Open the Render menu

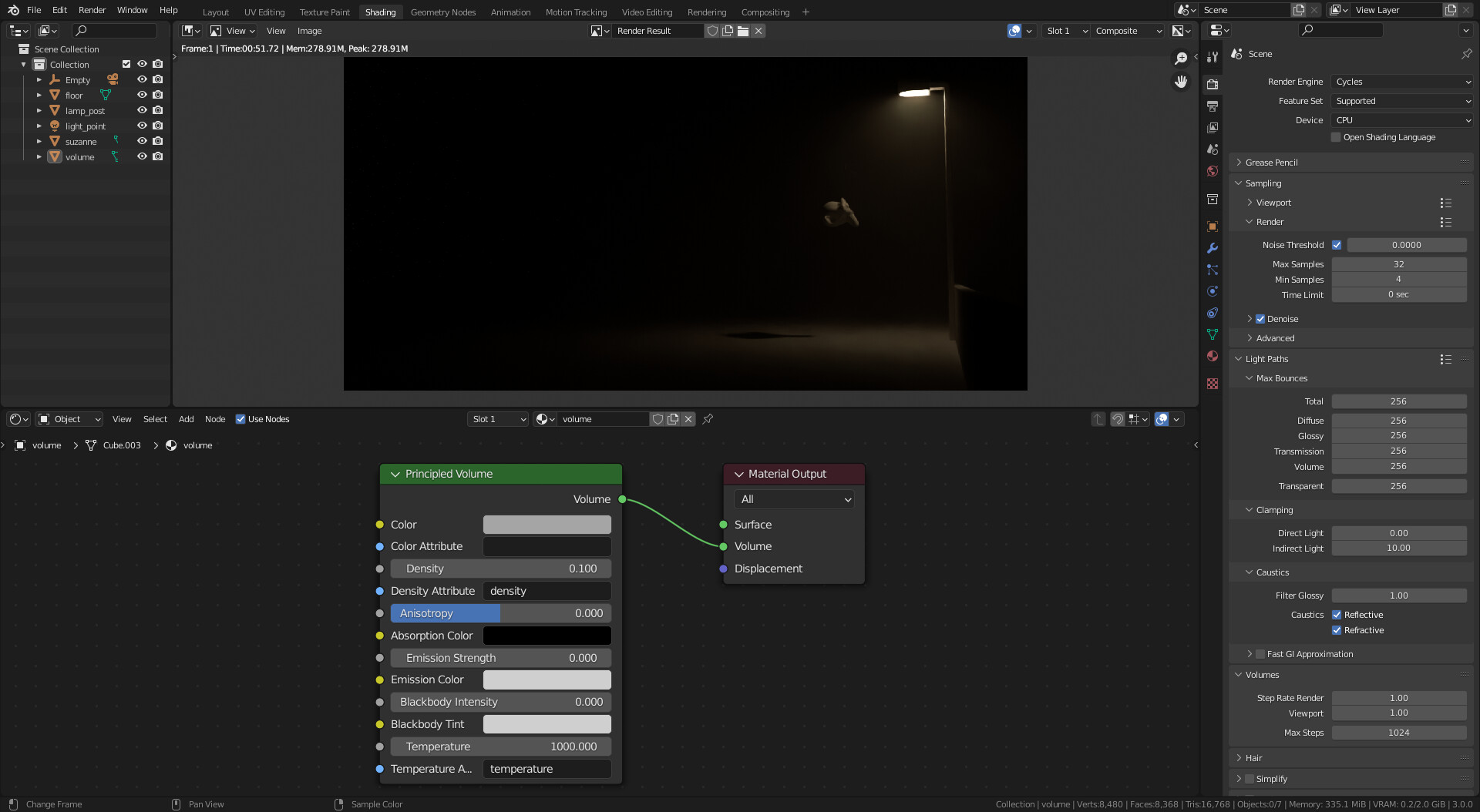(x=92, y=10)
